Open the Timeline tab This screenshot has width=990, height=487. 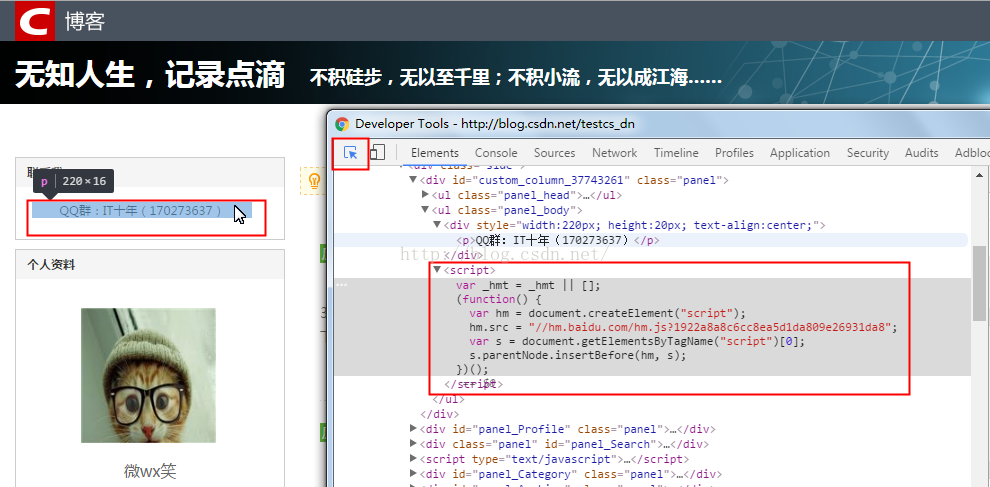click(x=676, y=153)
